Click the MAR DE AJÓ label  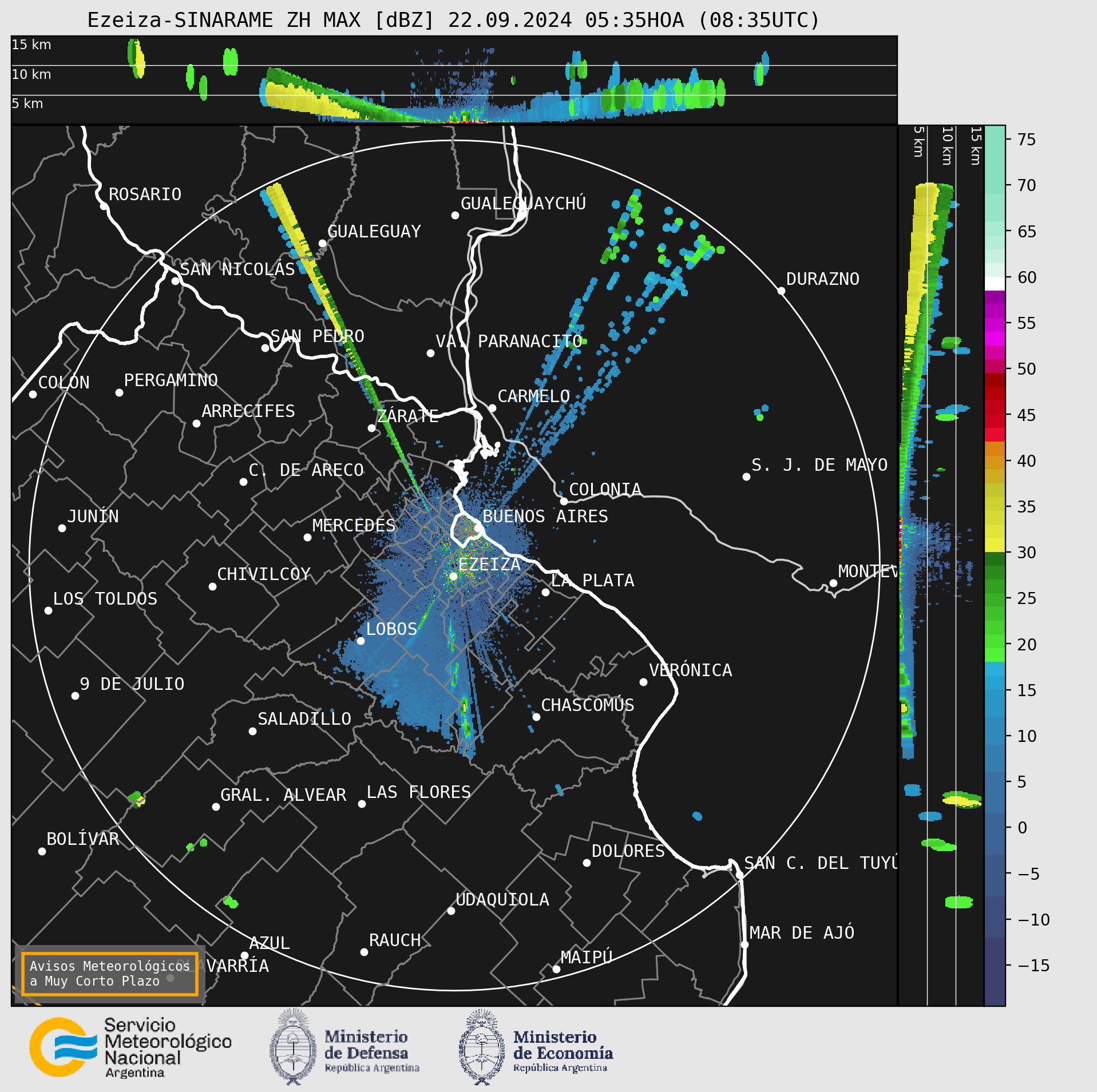tap(802, 933)
